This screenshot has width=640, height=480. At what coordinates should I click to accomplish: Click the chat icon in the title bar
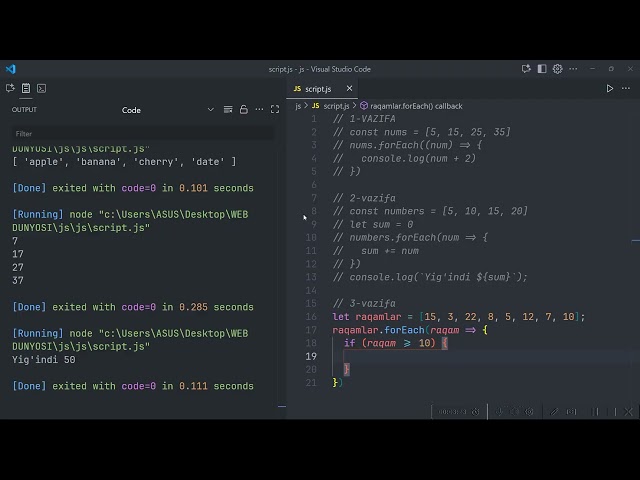526,69
